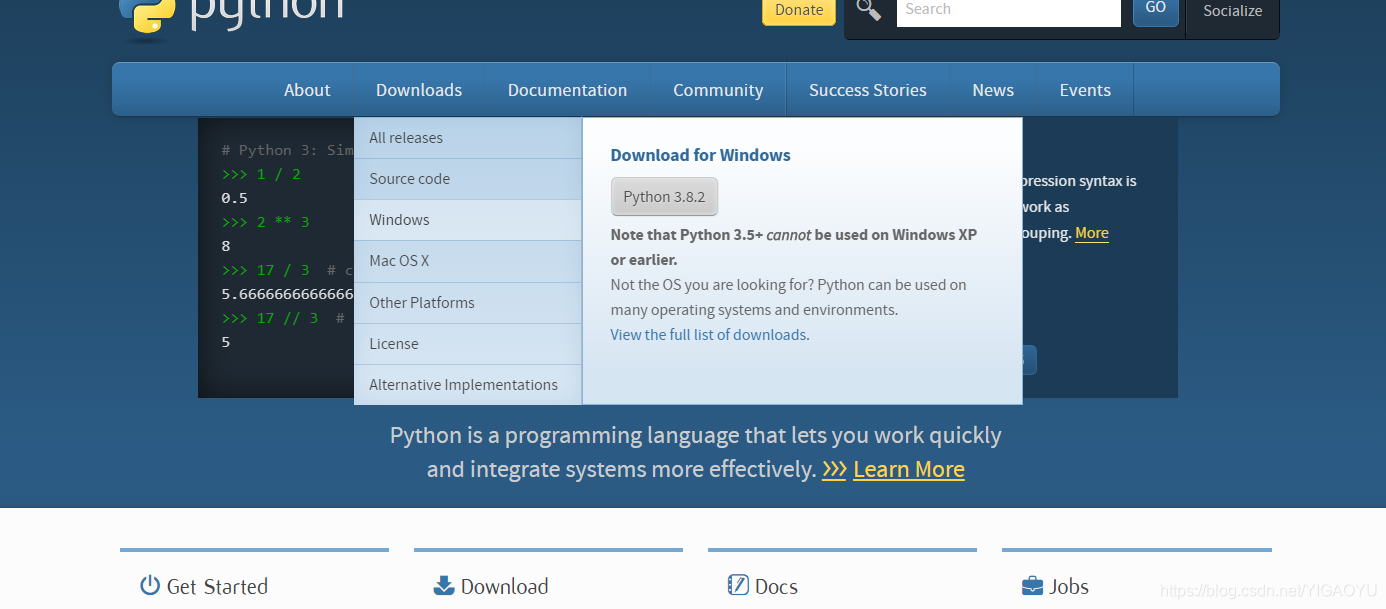1386x609 pixels.
Task: Select All releases in Downloads submenu
Action: [x=468, y=138]
